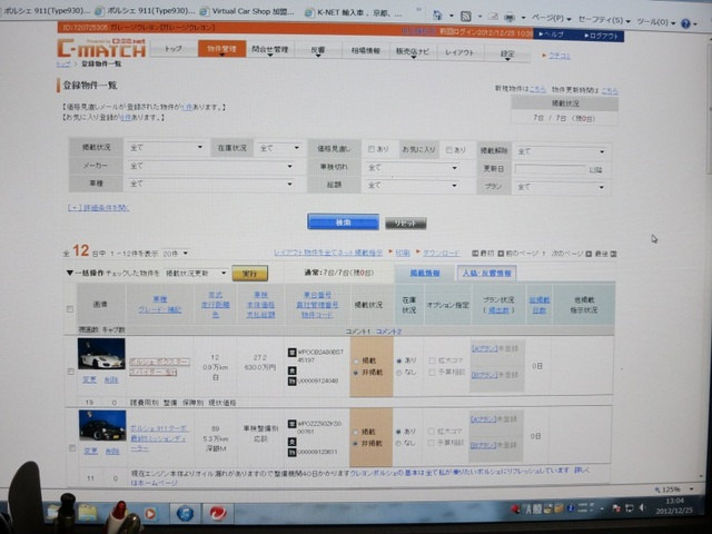Click middle ID icon in Boxster row
Image resolution: width=712 pixels, height=534 pixels.
(x=292, y=371)
